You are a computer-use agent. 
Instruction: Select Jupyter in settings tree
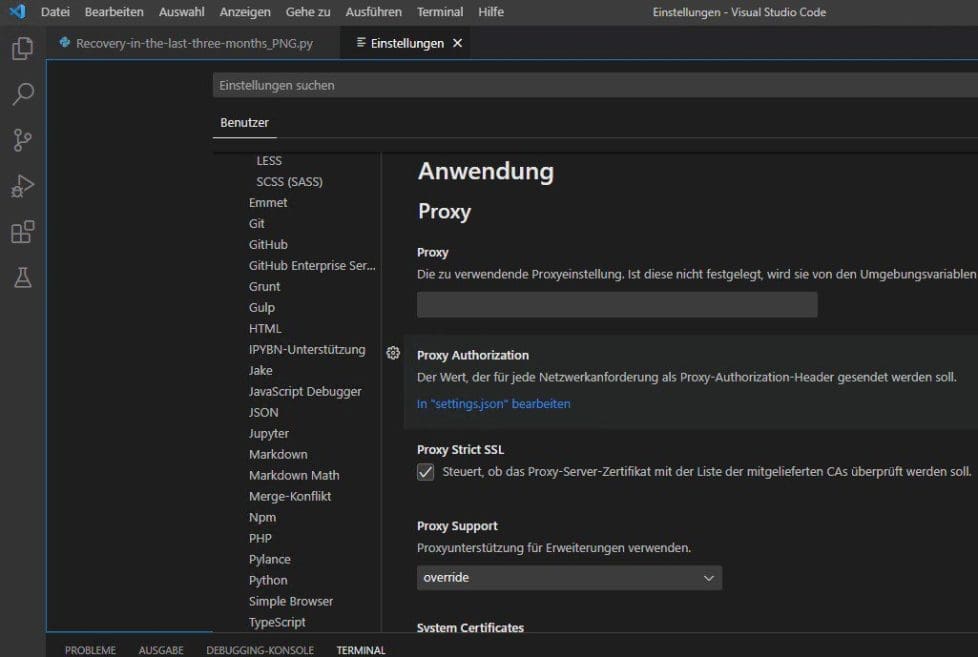[269, 433]
